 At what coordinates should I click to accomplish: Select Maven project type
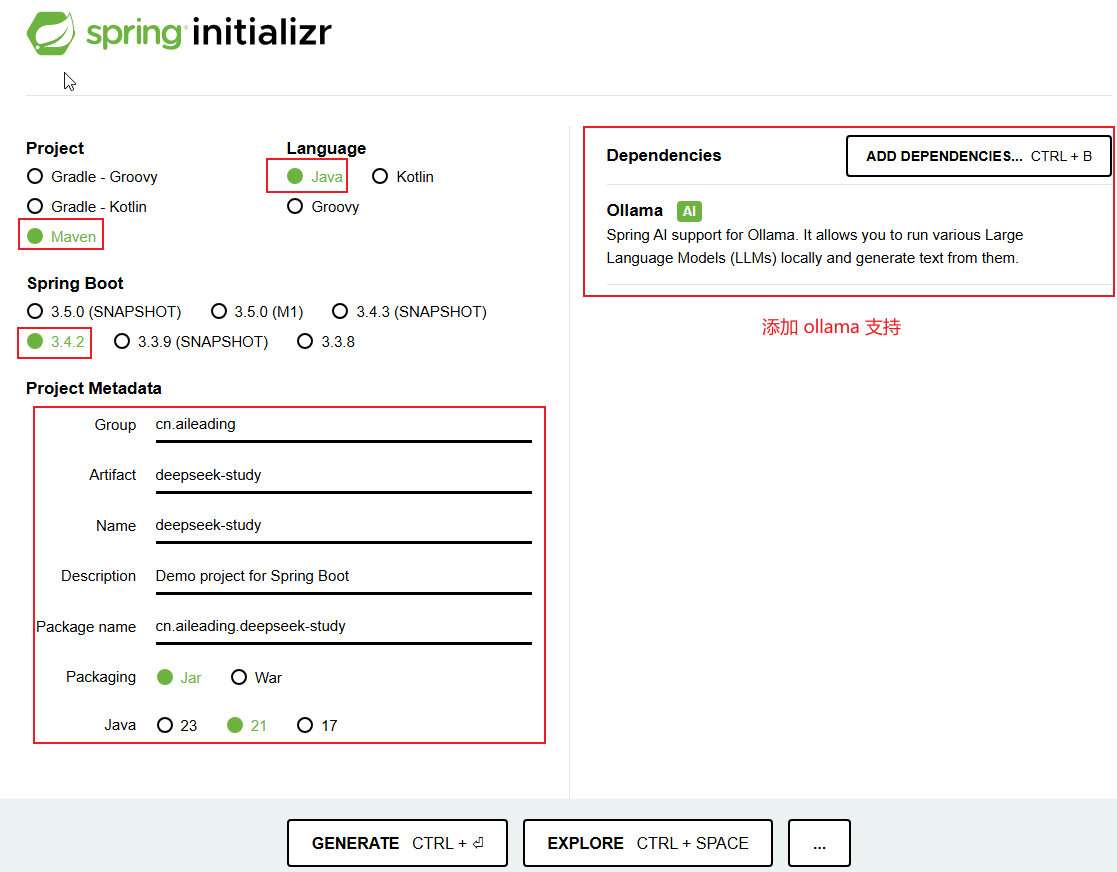coord(61,236)
